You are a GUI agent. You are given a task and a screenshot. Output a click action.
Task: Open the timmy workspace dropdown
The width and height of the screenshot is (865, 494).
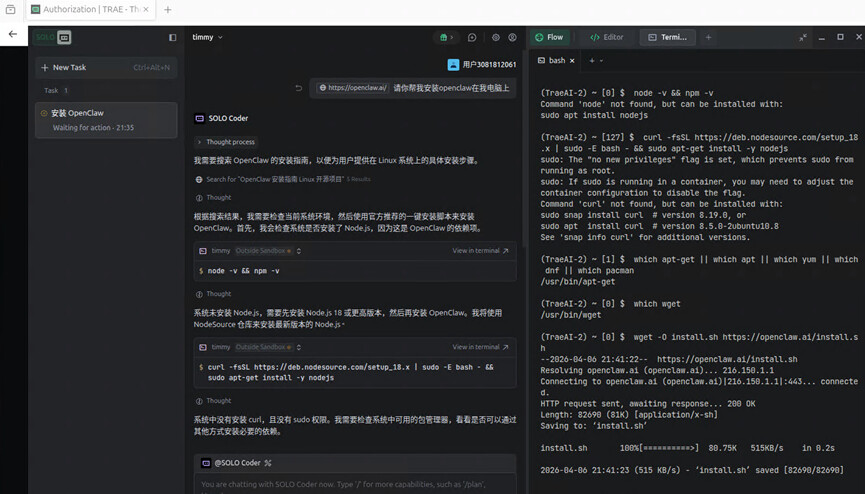click(x=207, y=37)
